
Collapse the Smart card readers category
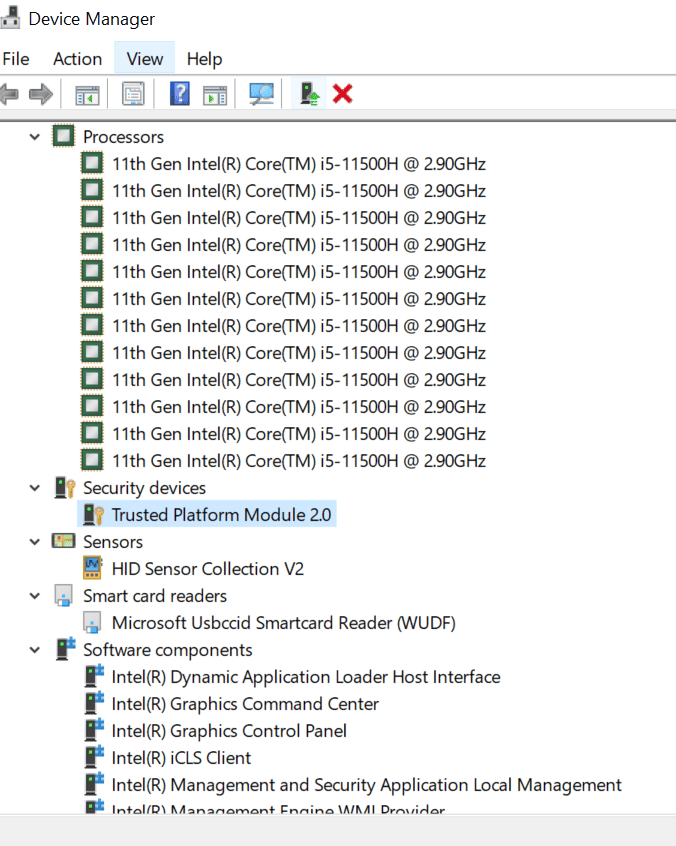pyautogui.click(x=35, y=596)
